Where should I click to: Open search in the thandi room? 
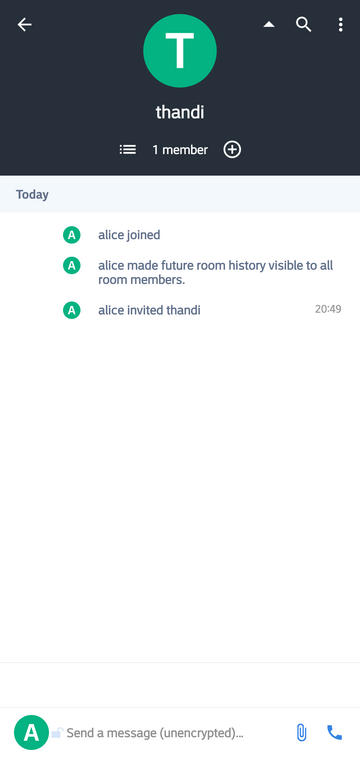click(304, 25)
